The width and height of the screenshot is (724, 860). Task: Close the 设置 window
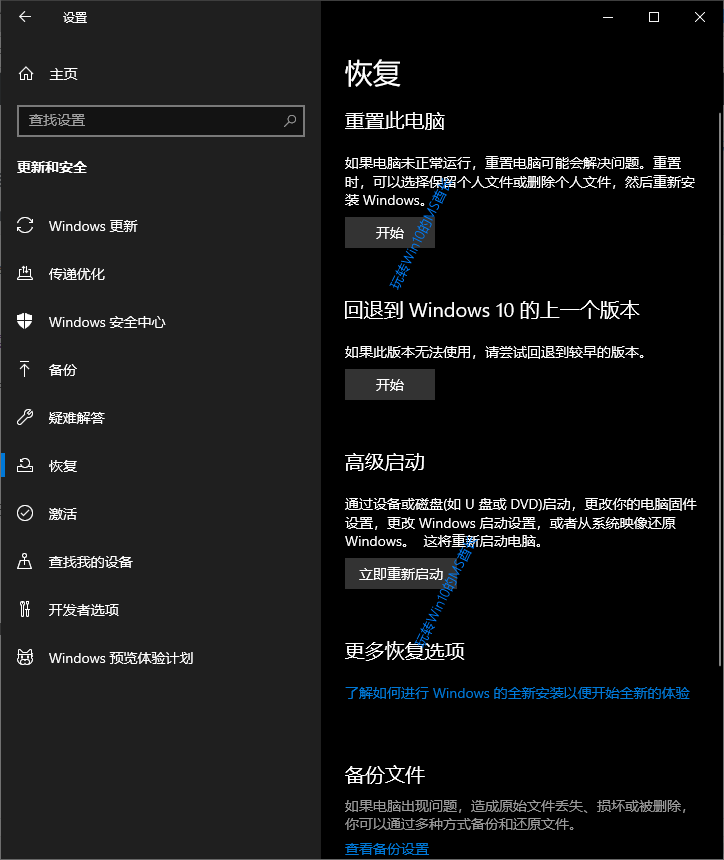(x=700, y=17)
